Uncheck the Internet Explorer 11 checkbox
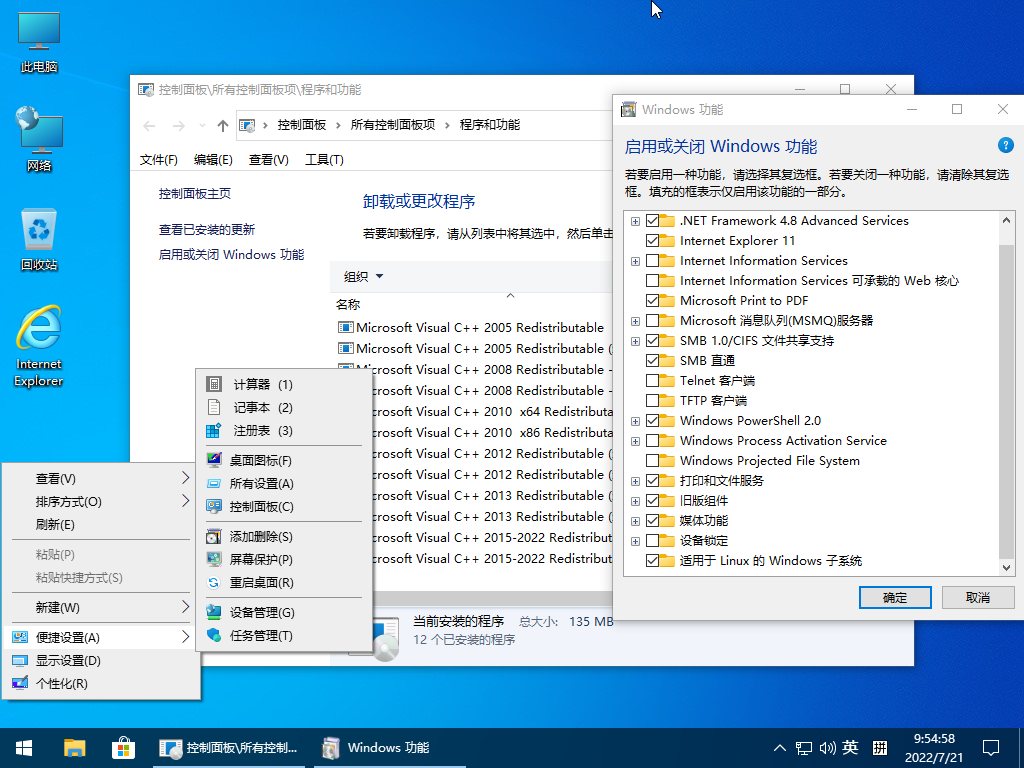Screen dimensions: 1024x768 click(x=652, y=241)
